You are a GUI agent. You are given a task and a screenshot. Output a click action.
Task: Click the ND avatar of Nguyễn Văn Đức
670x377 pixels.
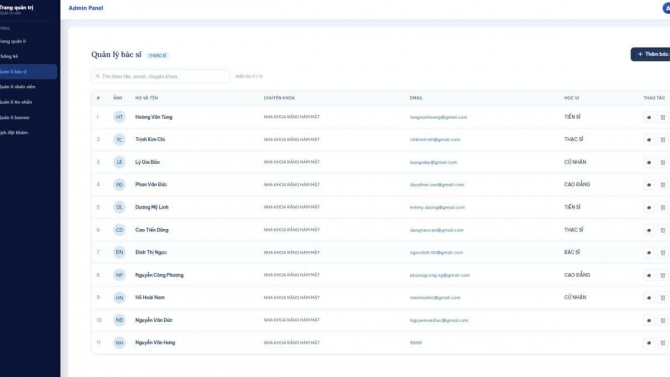click(x=119, y=320)
